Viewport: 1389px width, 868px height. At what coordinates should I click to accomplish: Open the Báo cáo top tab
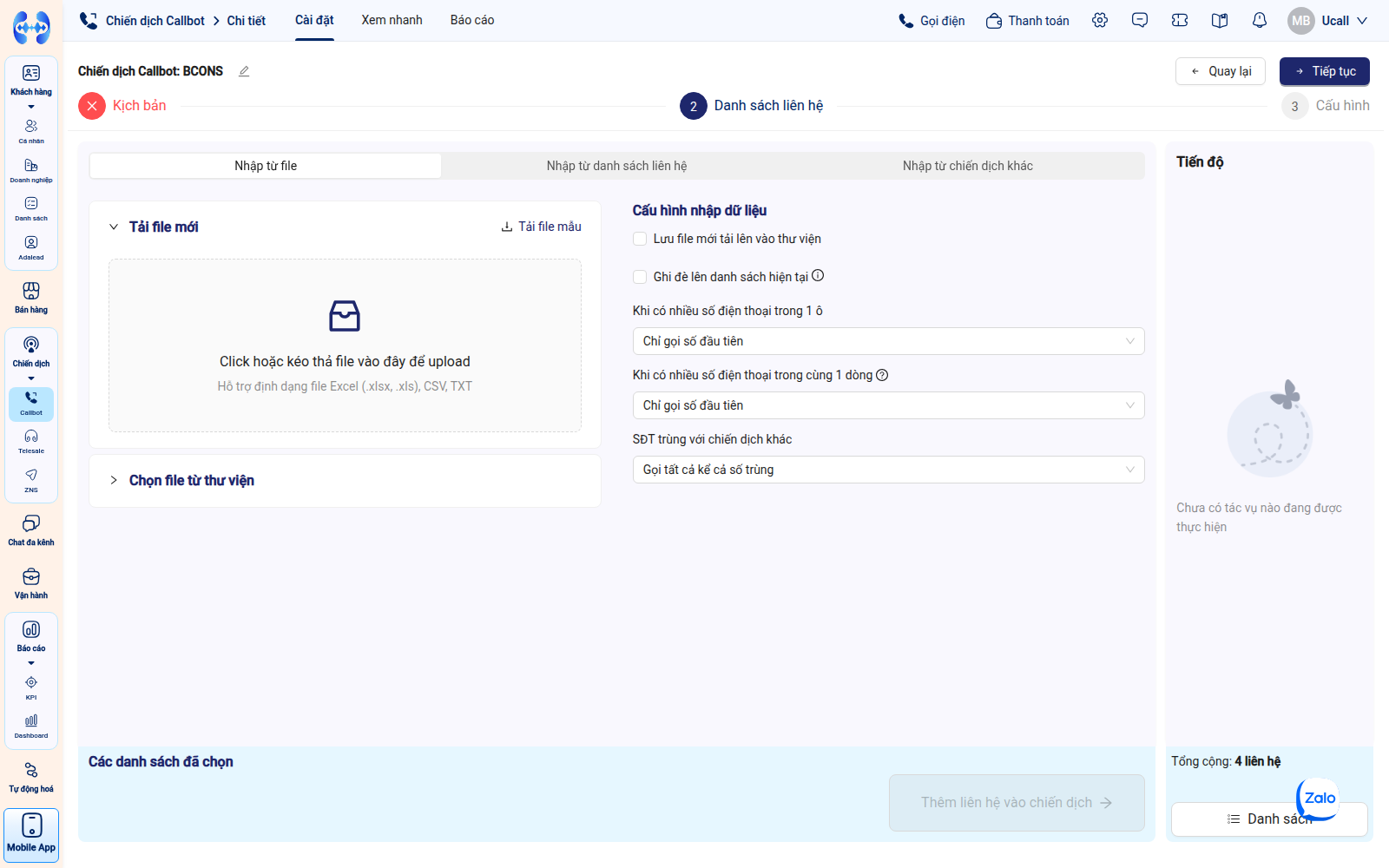click(472, 20)
